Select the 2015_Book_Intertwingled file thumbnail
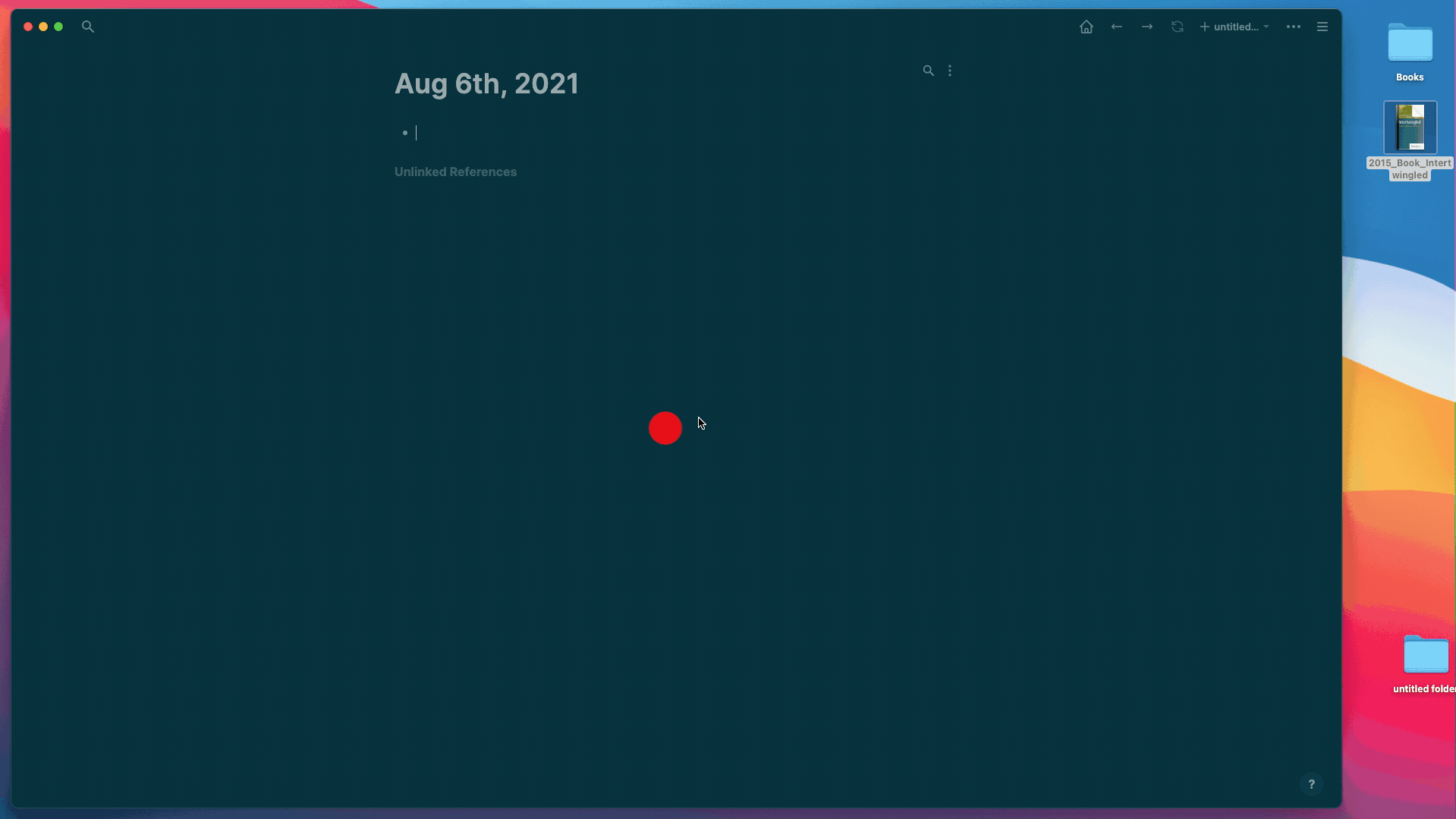This screenshot has height=819, width=1456. (1410, 128)
